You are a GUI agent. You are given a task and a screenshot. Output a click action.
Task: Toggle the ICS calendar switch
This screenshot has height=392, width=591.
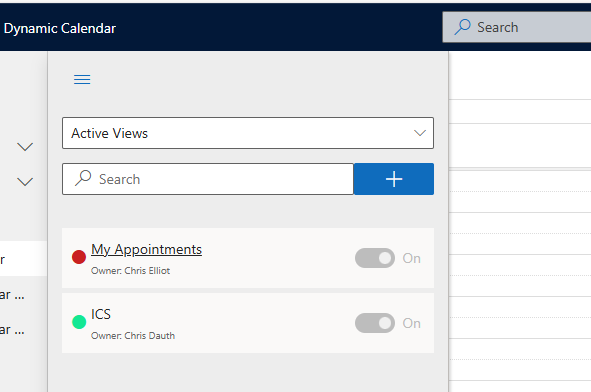click(x=375, y=323)
